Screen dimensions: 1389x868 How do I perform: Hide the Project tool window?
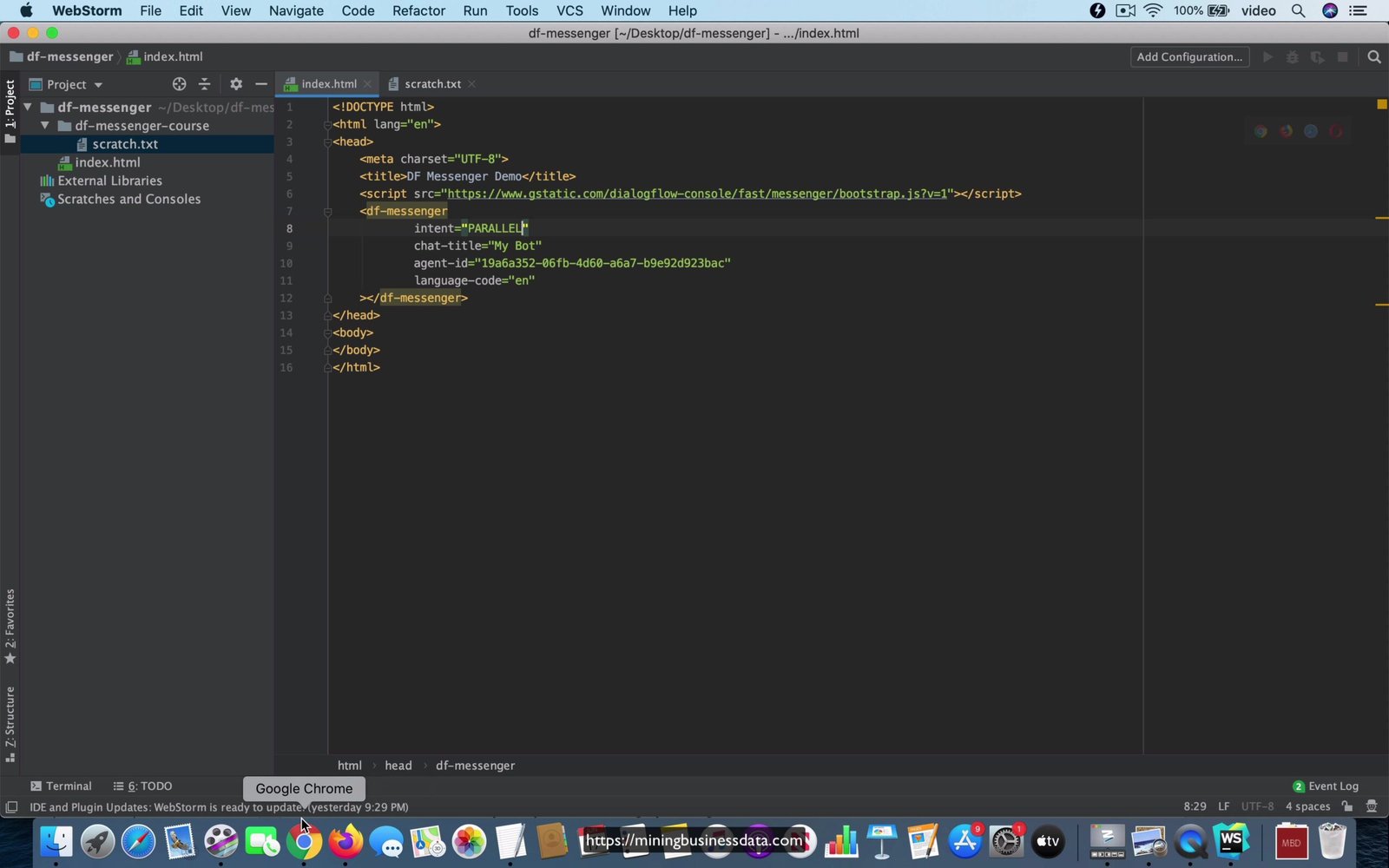pos(260,84)
